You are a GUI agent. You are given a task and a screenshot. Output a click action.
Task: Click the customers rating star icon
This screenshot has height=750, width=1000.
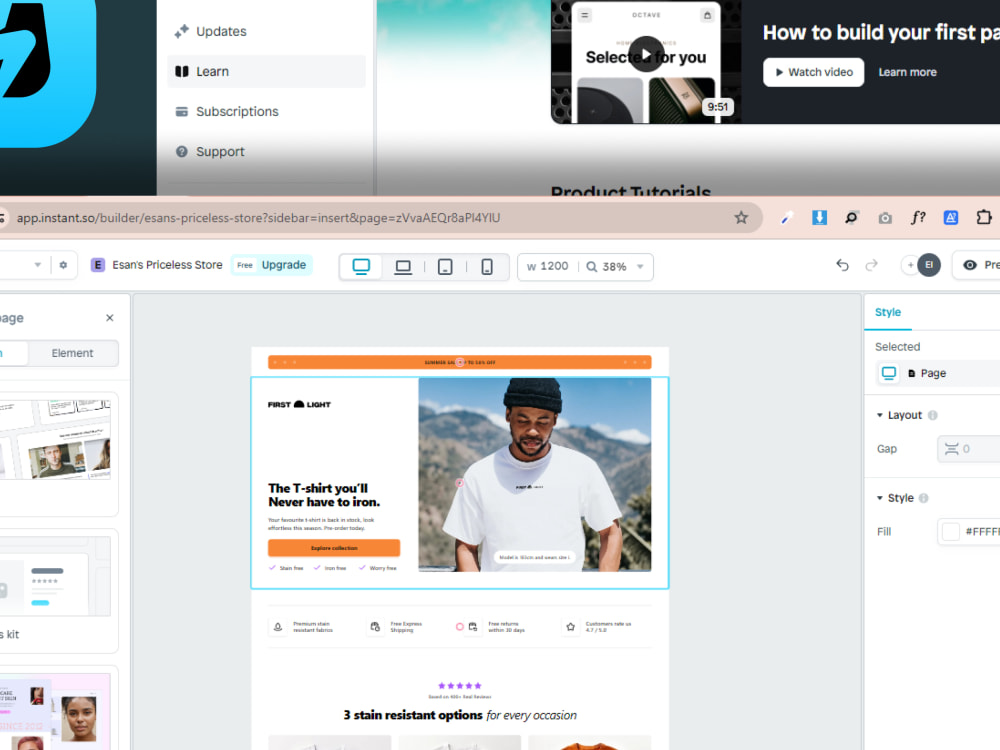tap(570, 627)
